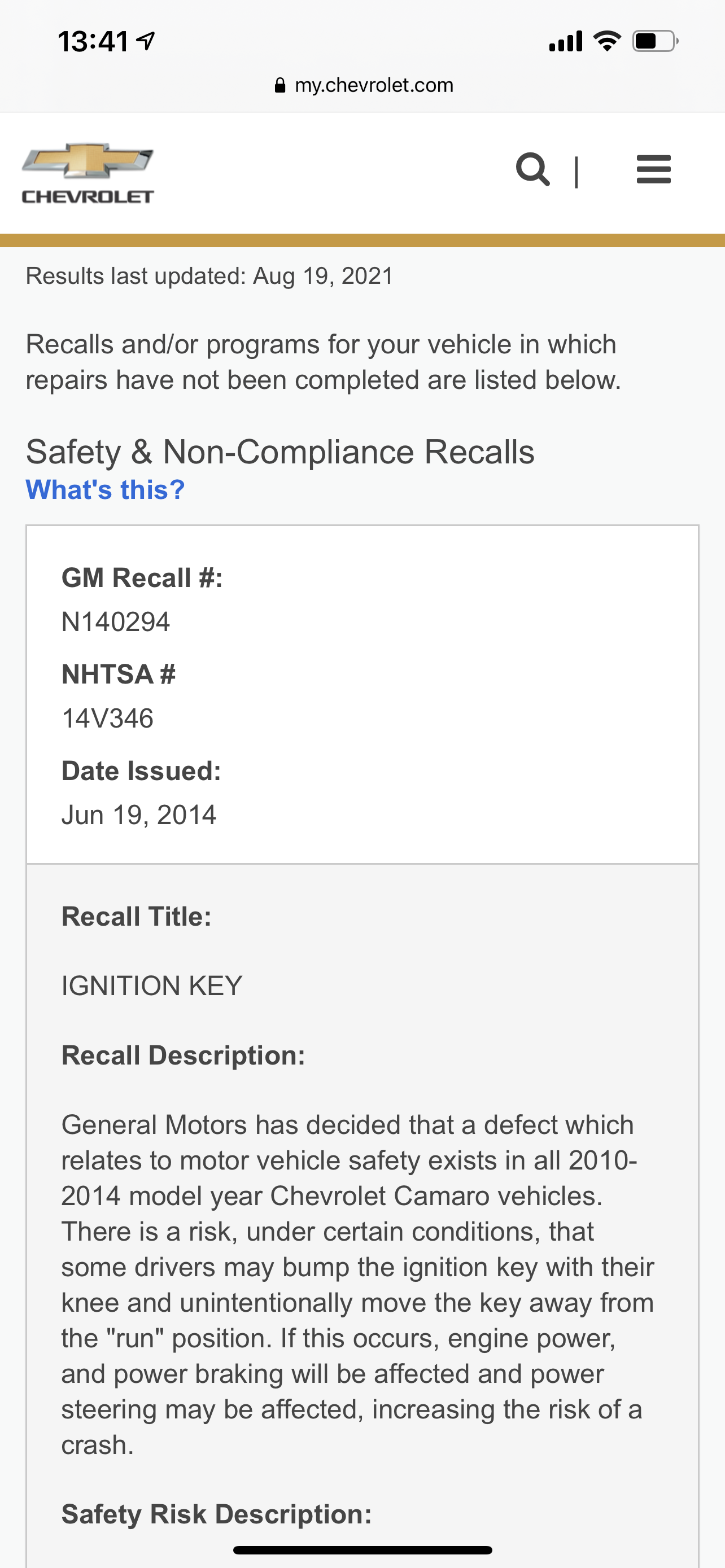Select NHTSA number 14V346
Image resolution: width=725 pixels, height=1568 pixels.
[x=108, y=719]
